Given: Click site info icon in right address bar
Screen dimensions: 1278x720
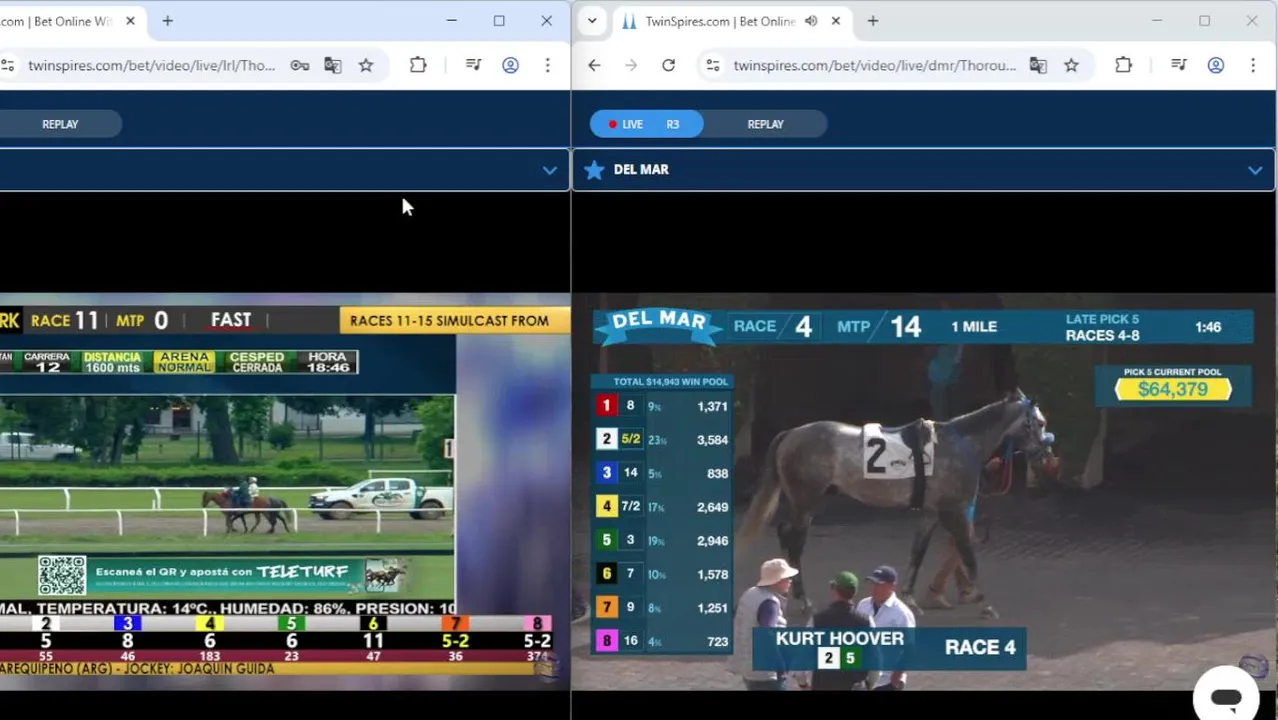Looking at the screenshot, I should 712,65.
